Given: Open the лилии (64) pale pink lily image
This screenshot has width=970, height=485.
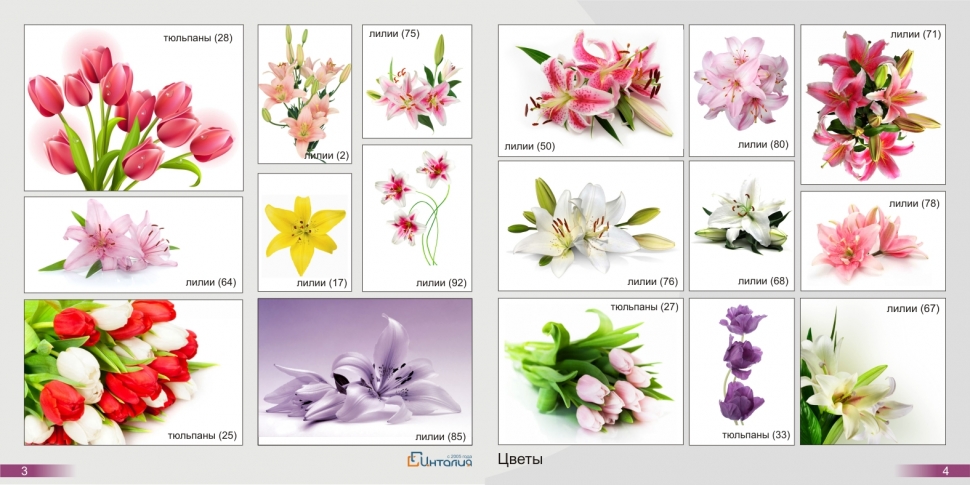Looking at the screenshot, I should (x=133, y=244).
